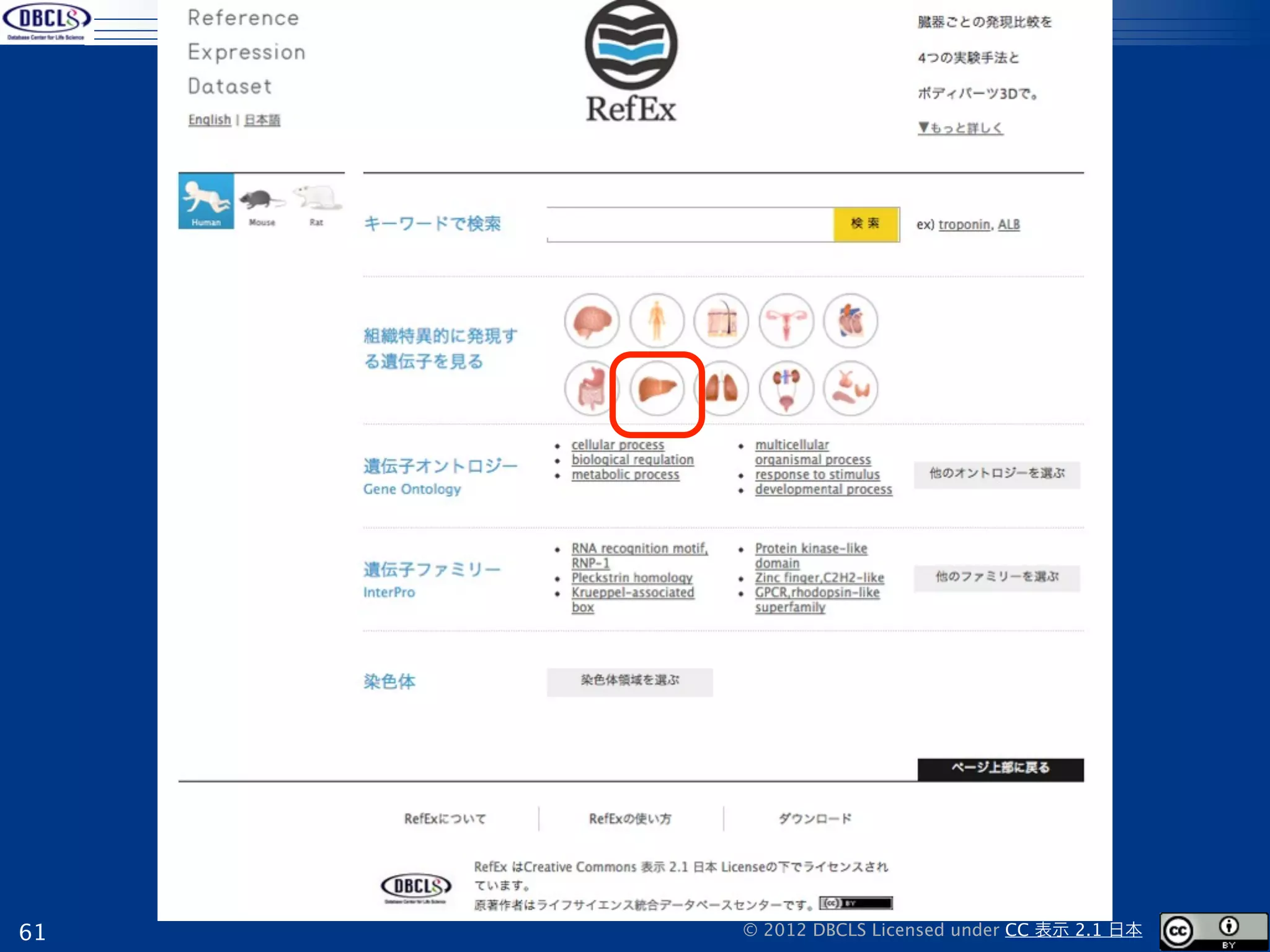The height and width of the screenshot is (952, 1270).
Task: Open the RefExについて footer tab
Action: pos(445,819)
